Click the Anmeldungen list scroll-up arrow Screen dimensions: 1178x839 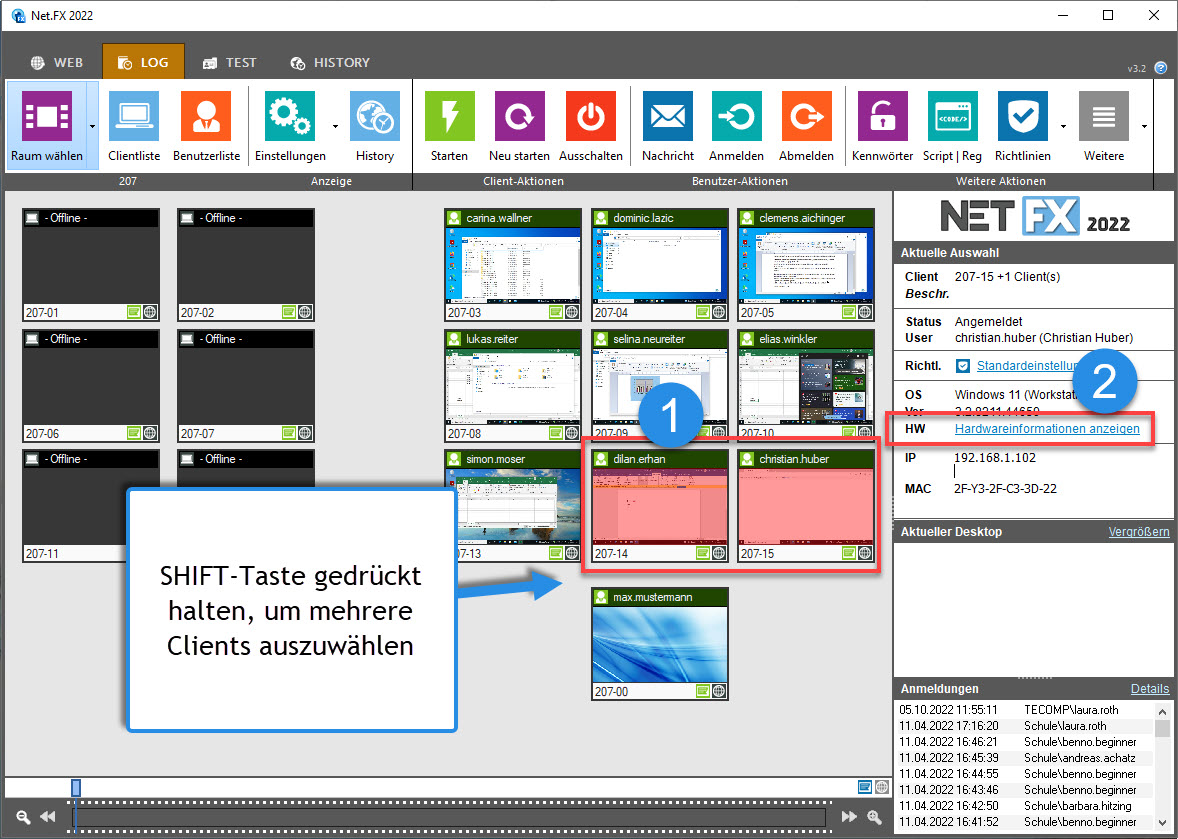click(x=1161, y=711)
